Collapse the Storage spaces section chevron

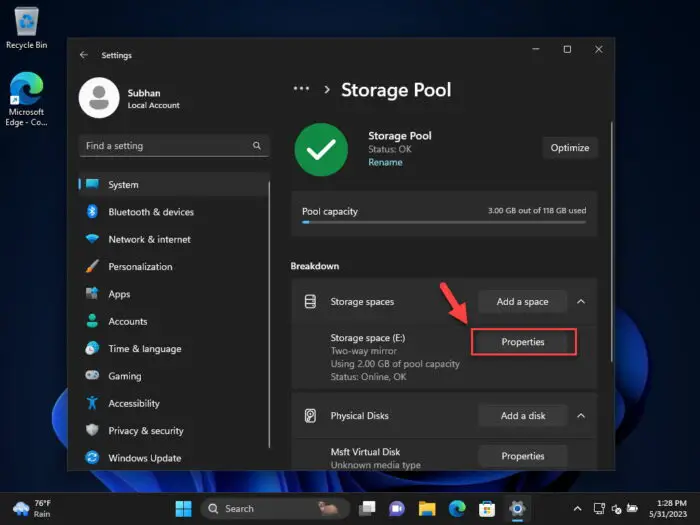581,302
